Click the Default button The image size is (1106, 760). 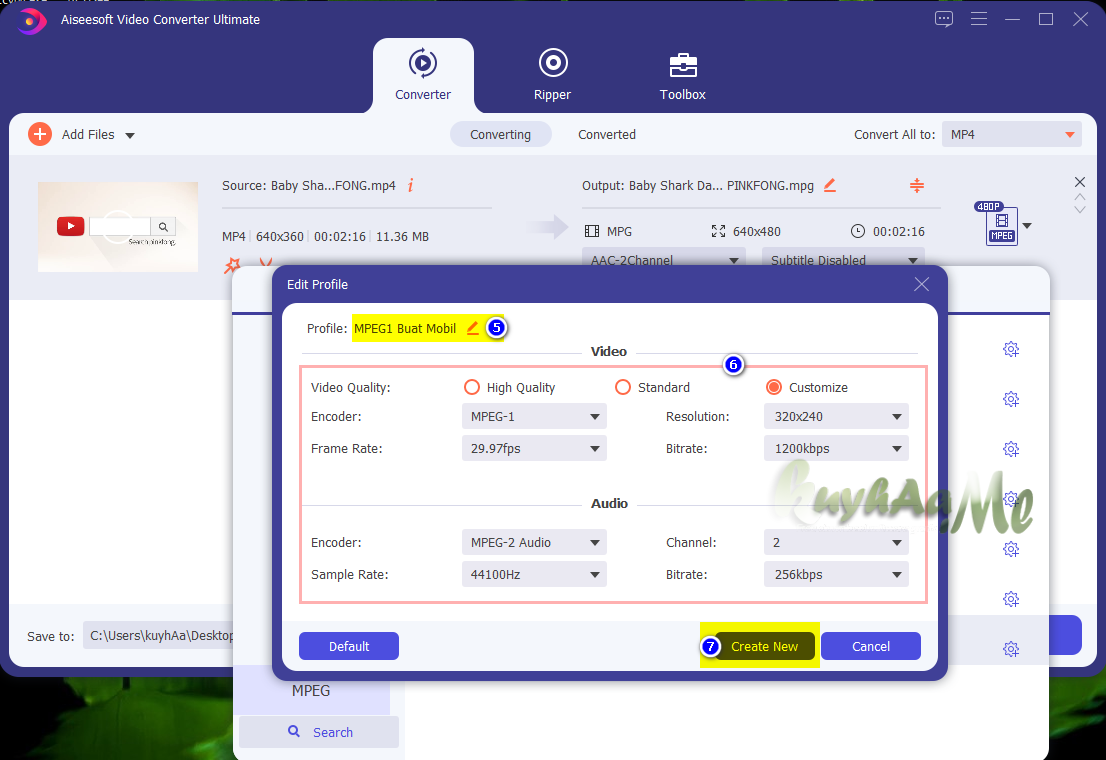[x=348, y=646]
